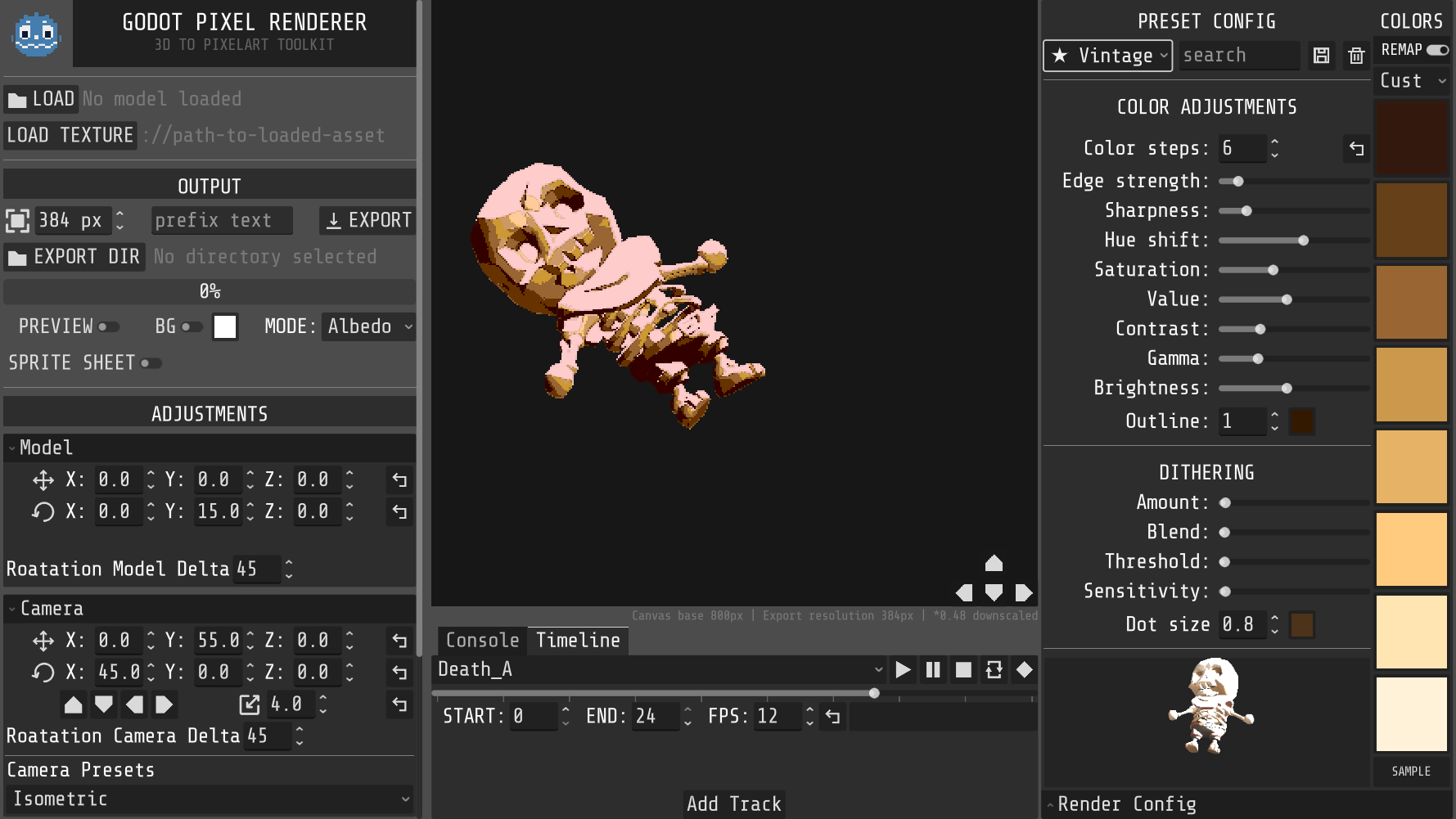The width and height of the screenshot is (1456, 819).
Task: Click the viewport left arrow overlay
Action: [x=964, y=592]
